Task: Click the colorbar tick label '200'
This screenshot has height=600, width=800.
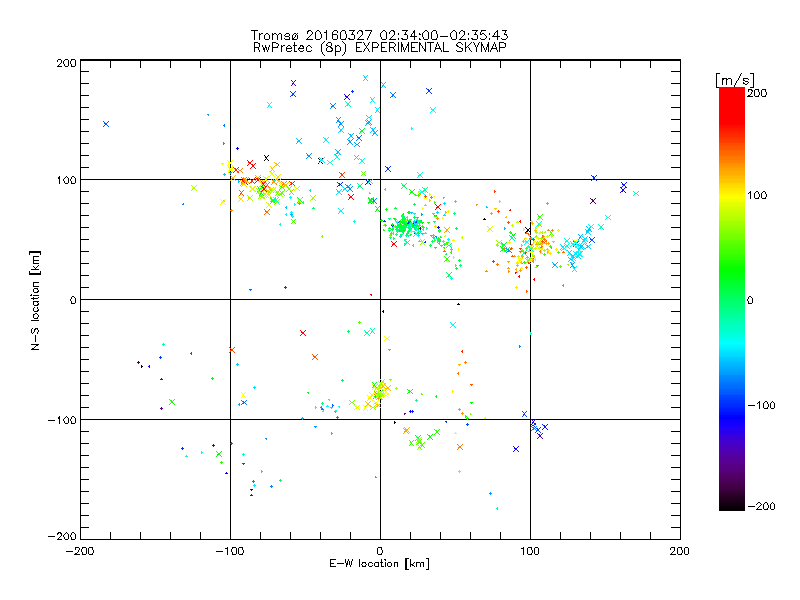Action: 757,93
